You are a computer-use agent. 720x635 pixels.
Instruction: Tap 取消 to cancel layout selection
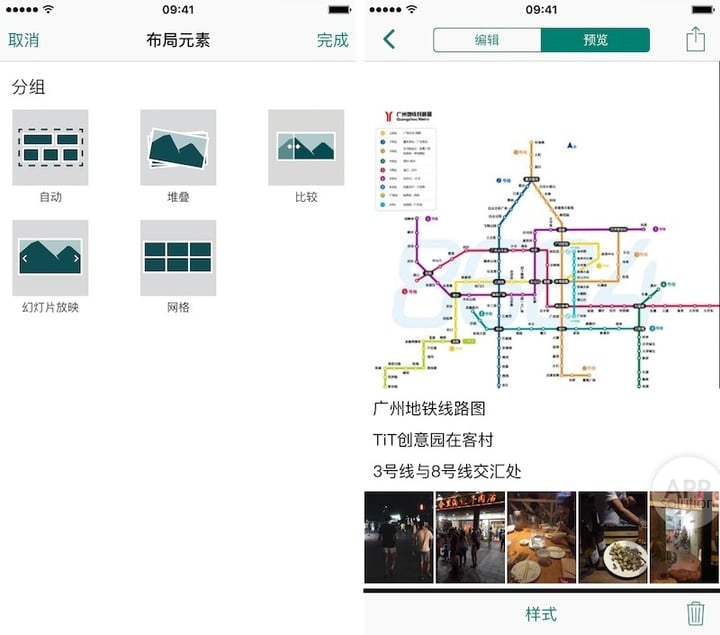pyautogui.click(x=24, y=40)
